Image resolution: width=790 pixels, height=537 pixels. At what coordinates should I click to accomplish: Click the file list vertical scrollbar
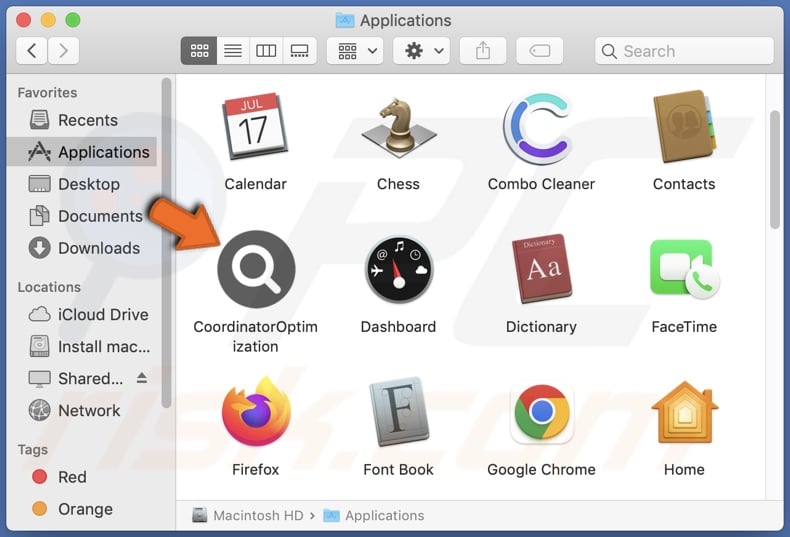click(775, 169)
